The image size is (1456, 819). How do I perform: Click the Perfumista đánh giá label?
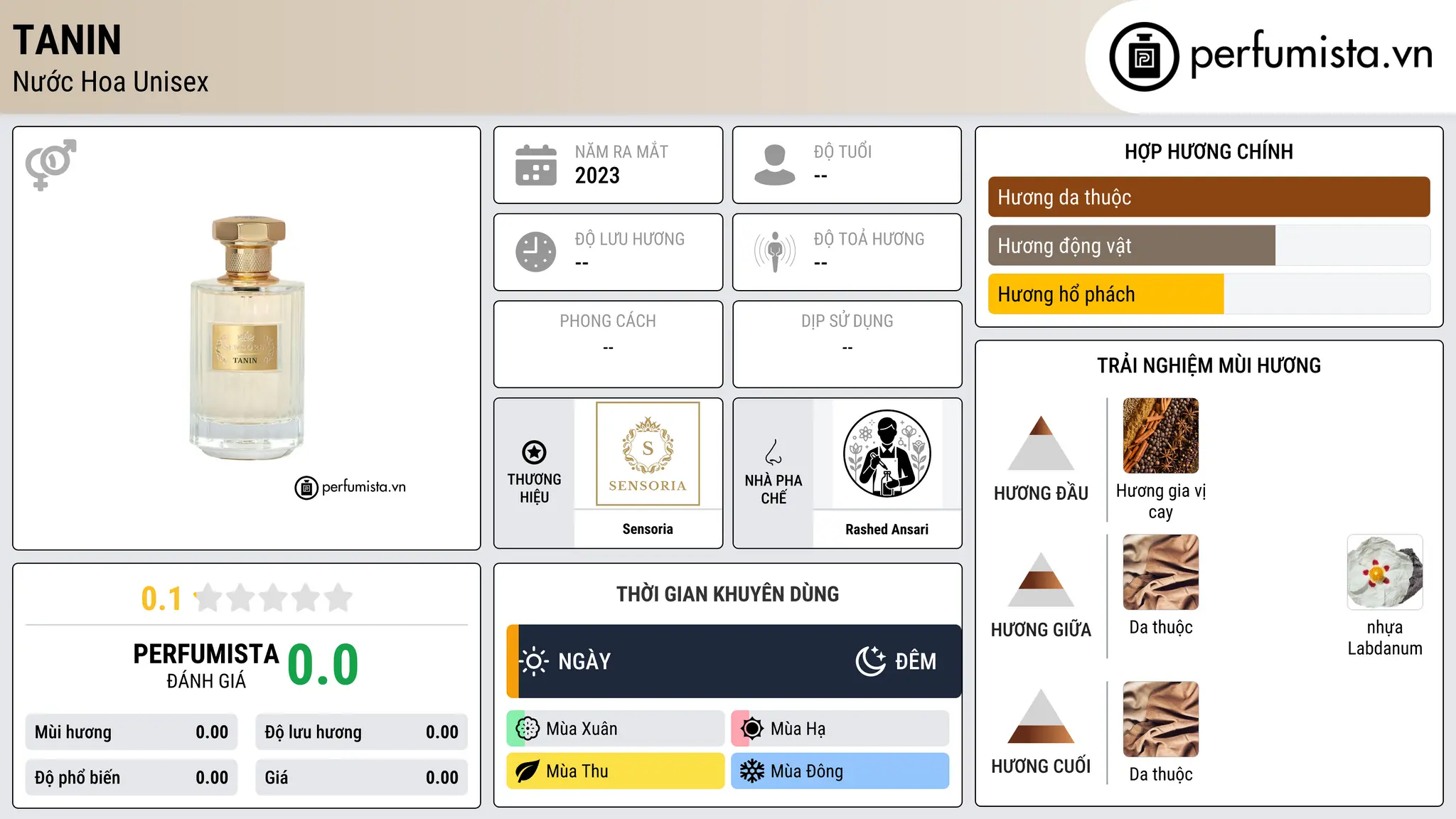(x=206, y=666)
